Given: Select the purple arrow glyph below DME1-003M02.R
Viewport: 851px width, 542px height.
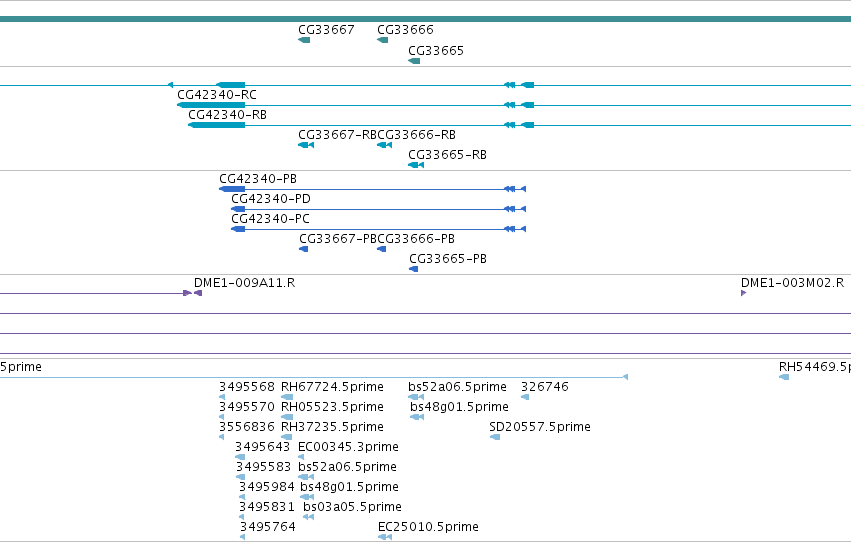Looking at the screenshot, I should (x=744, y=294).
